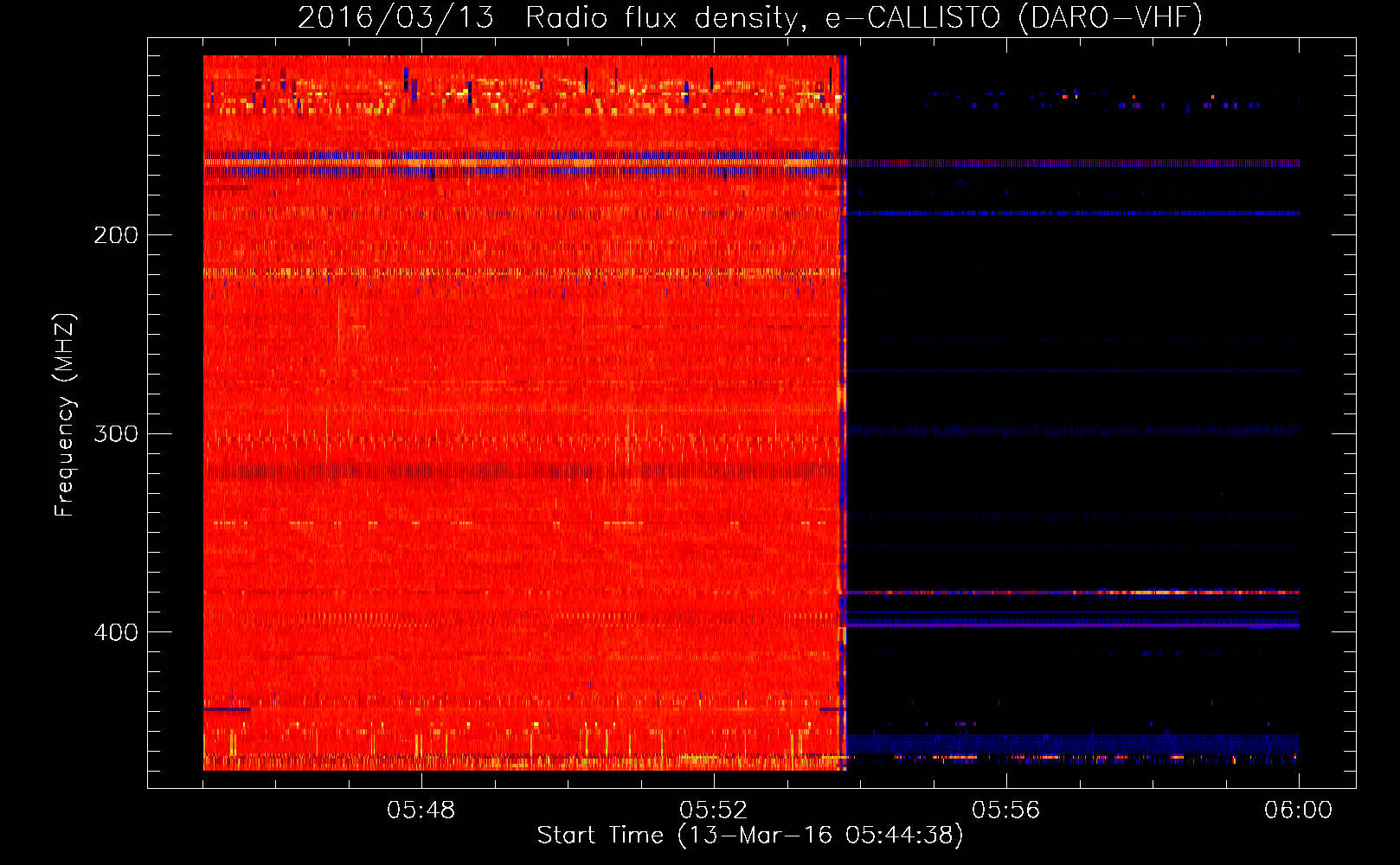This screenshot has height=865, width=1400.
Task: Click the "Start Time (13-Mar-16 05:44:38)" label
Action: (750, 836)
